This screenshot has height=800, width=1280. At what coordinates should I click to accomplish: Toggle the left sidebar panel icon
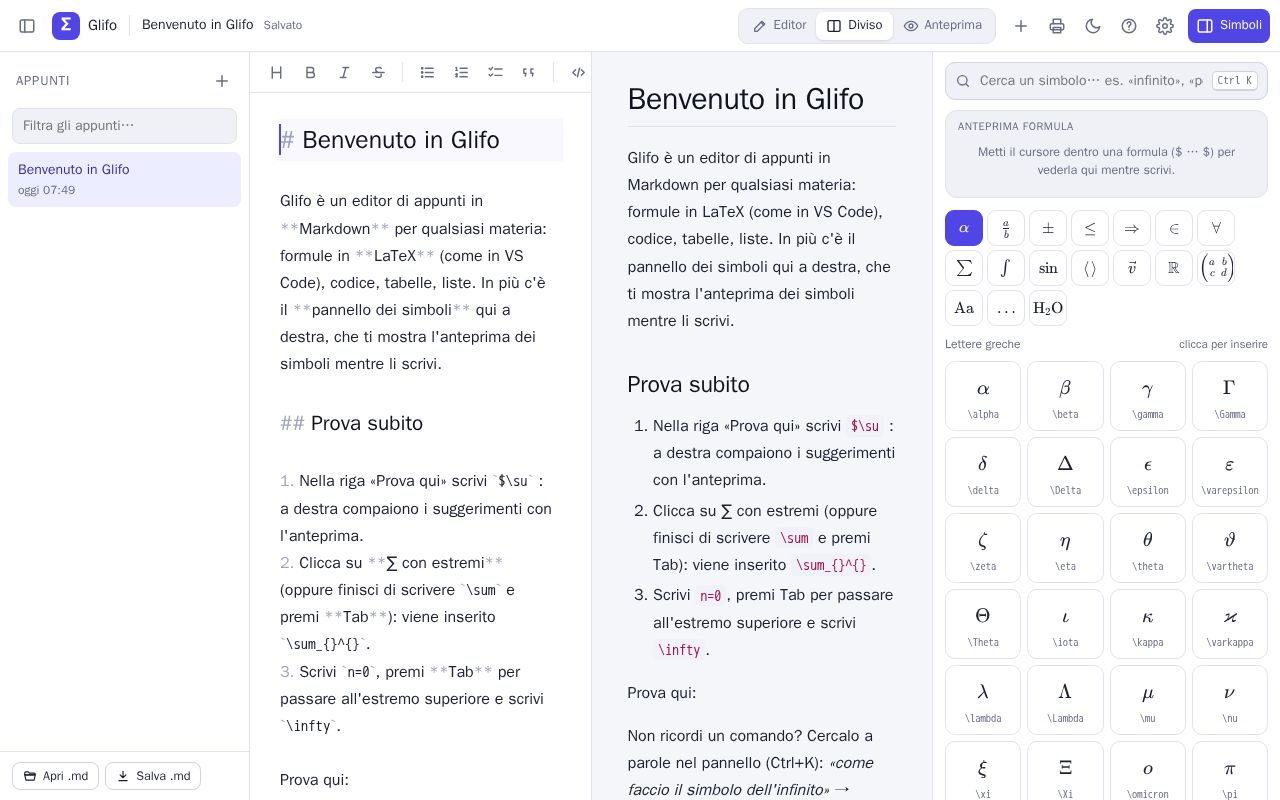(x=27, y=26)
